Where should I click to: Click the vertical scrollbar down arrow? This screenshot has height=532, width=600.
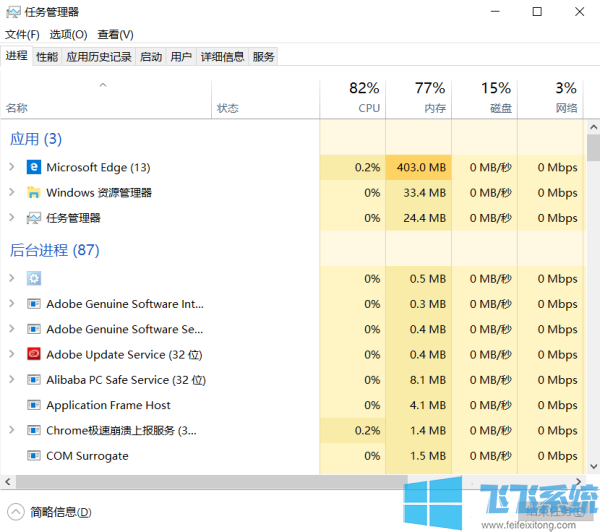tap(593, 466)
